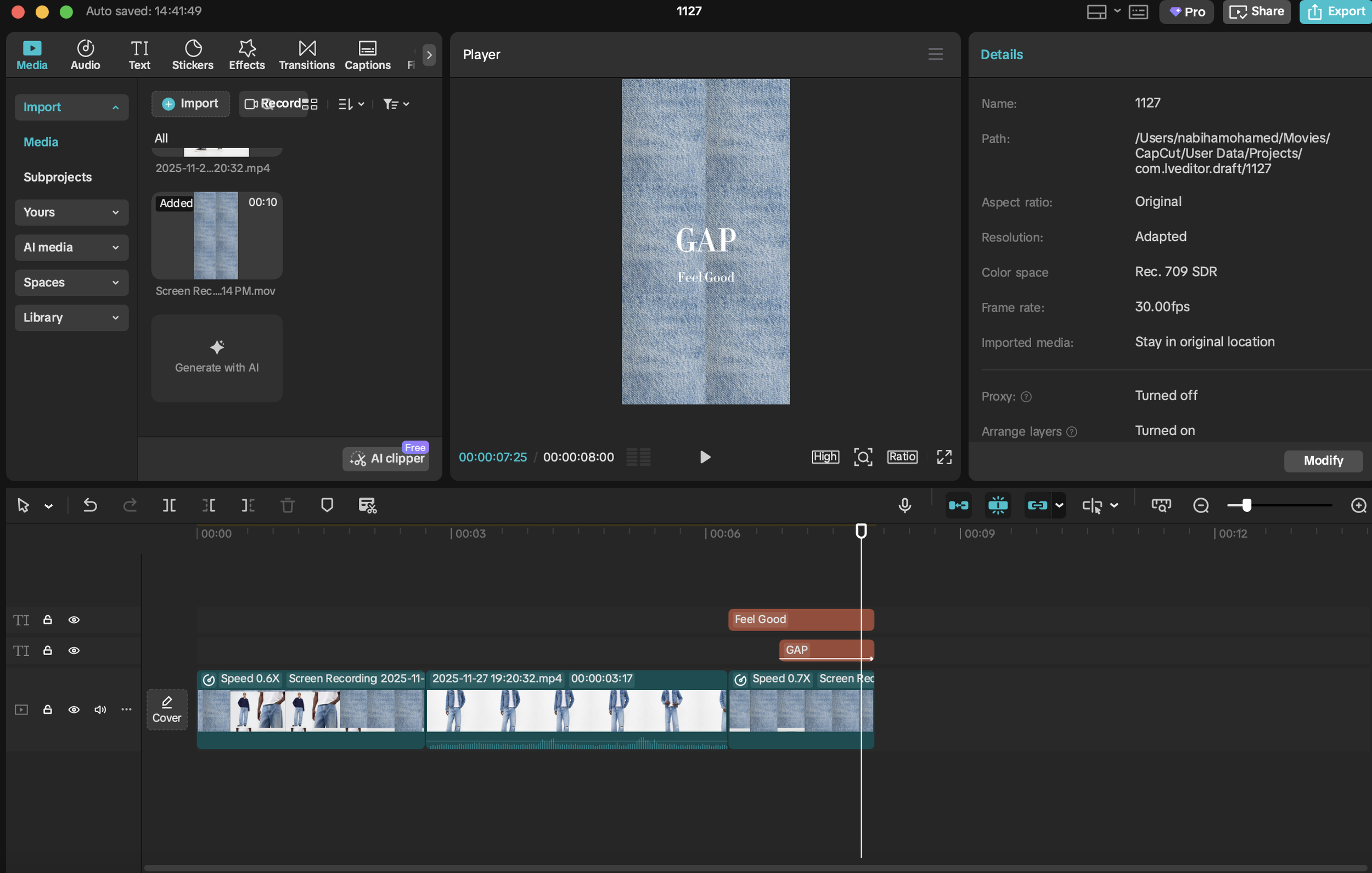
Task: Click the timeline zoom slider handle
Action: pos(1247,505)
